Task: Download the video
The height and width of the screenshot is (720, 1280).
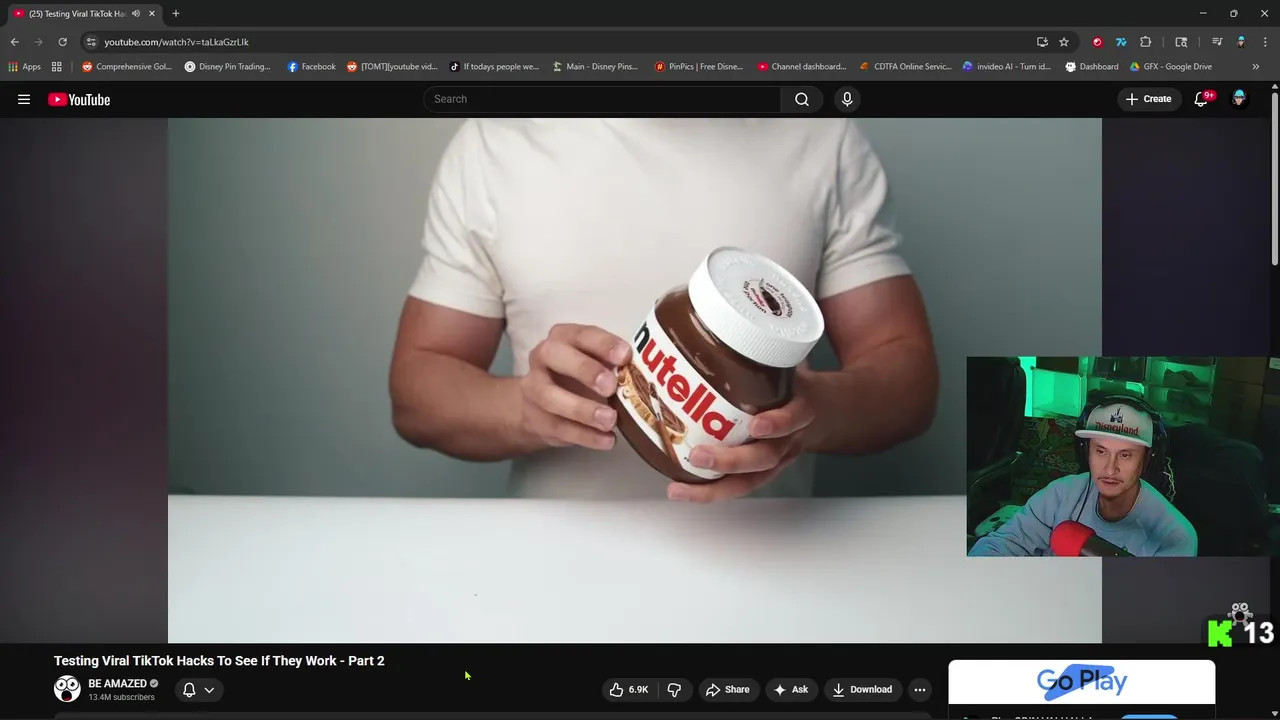Action: pyautogui.click(x=862, y=689)
